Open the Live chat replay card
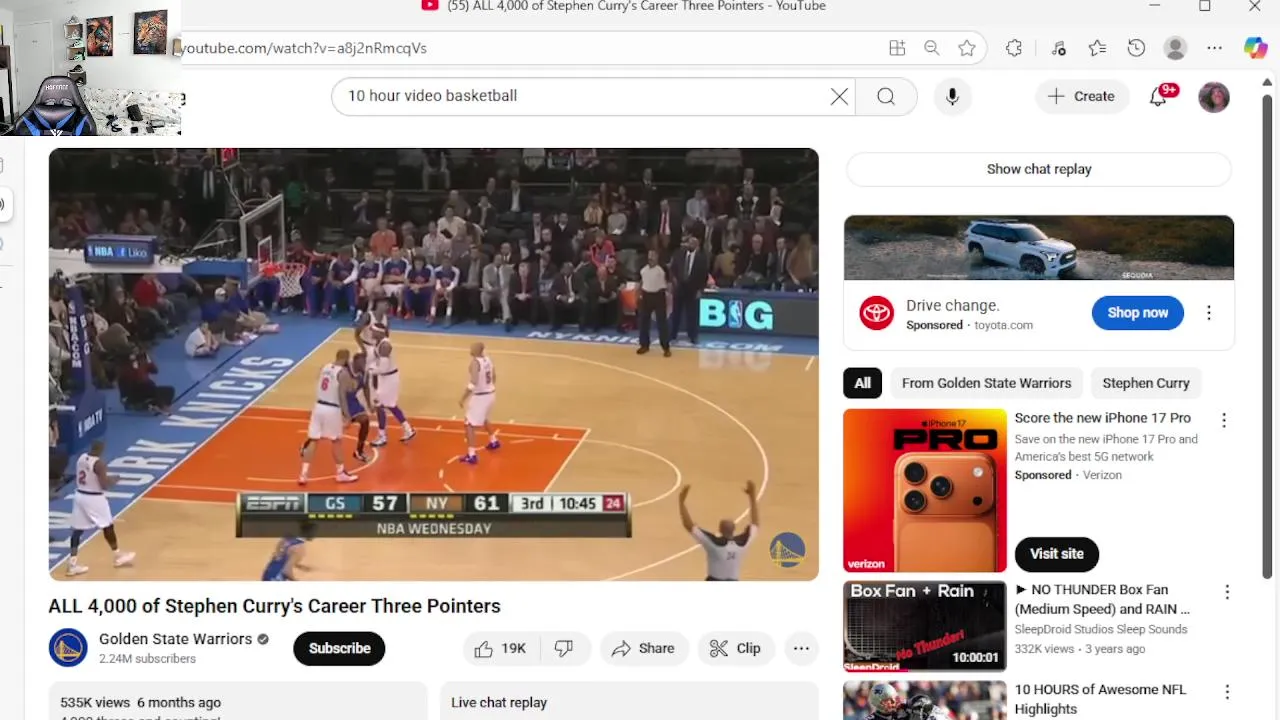Screen dimensions: 1280x720 point(629,702)
